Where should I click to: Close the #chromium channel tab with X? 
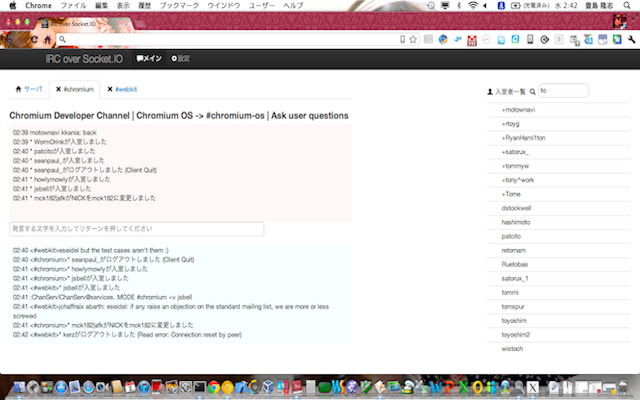pyautogui.click(x=58, y=89)
